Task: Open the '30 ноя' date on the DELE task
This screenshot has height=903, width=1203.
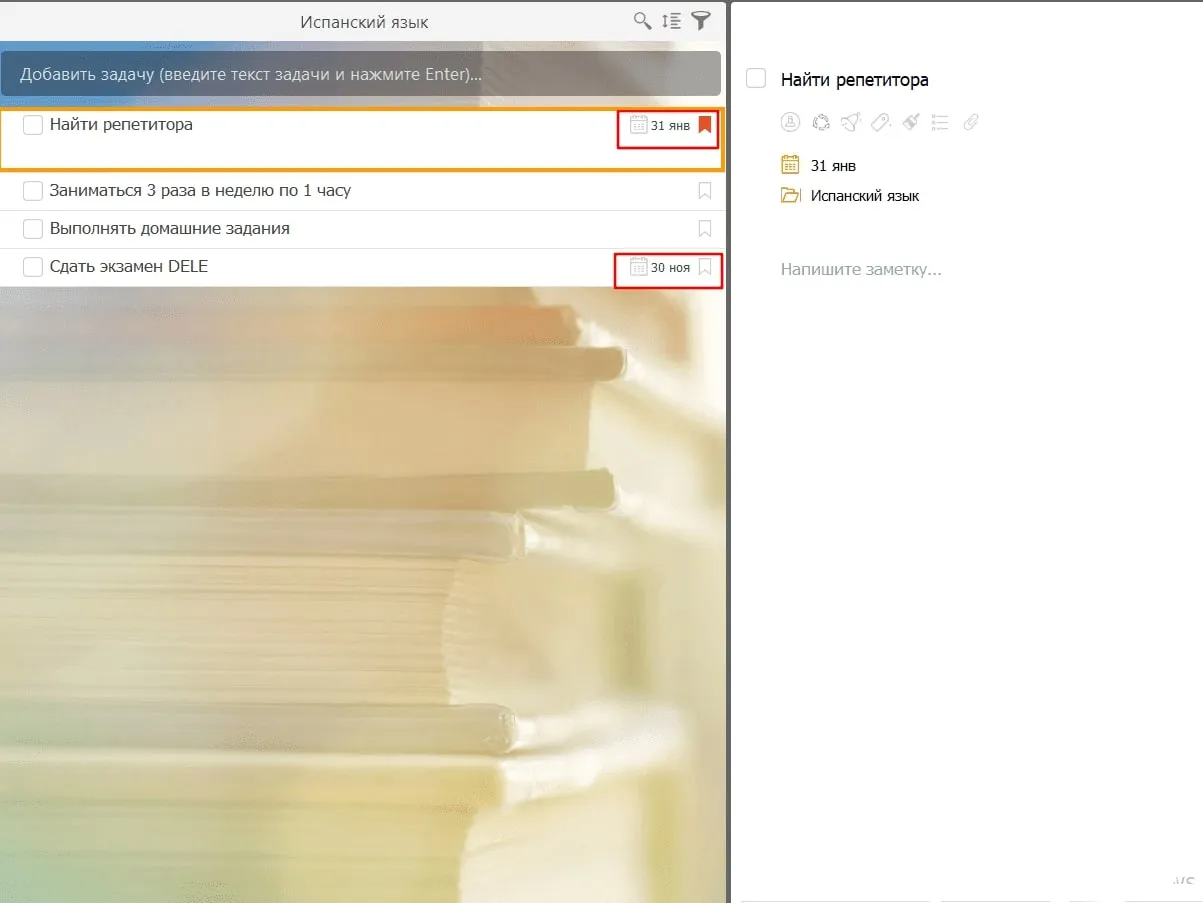Action: point(661,267)
